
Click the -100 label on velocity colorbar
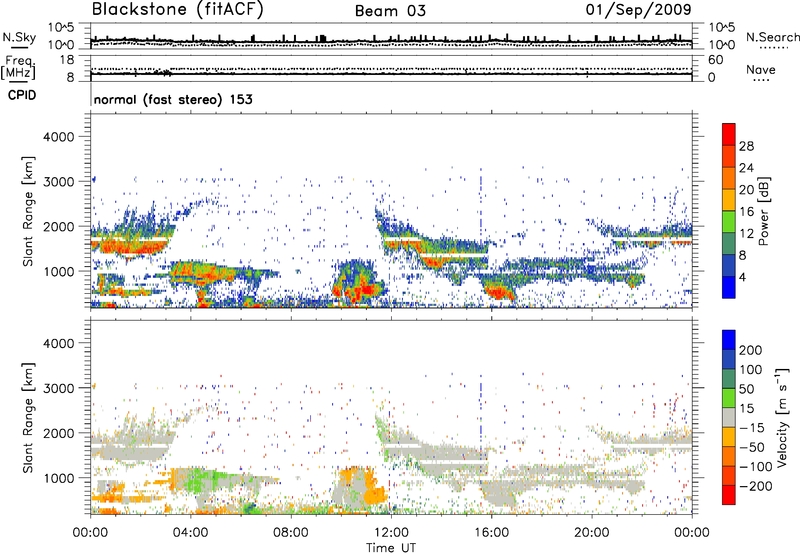pyautogui.click(x=756, y=466)
